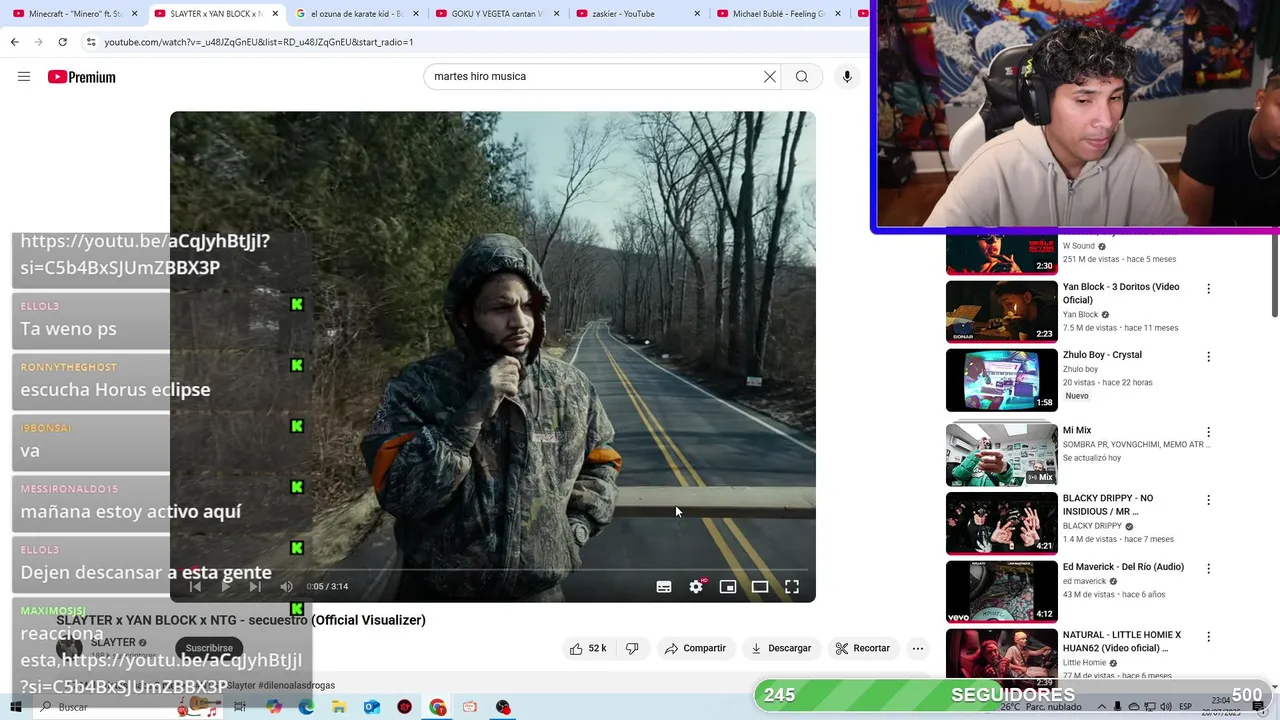Open Task View on the taskbar

(x=240, y=707)
